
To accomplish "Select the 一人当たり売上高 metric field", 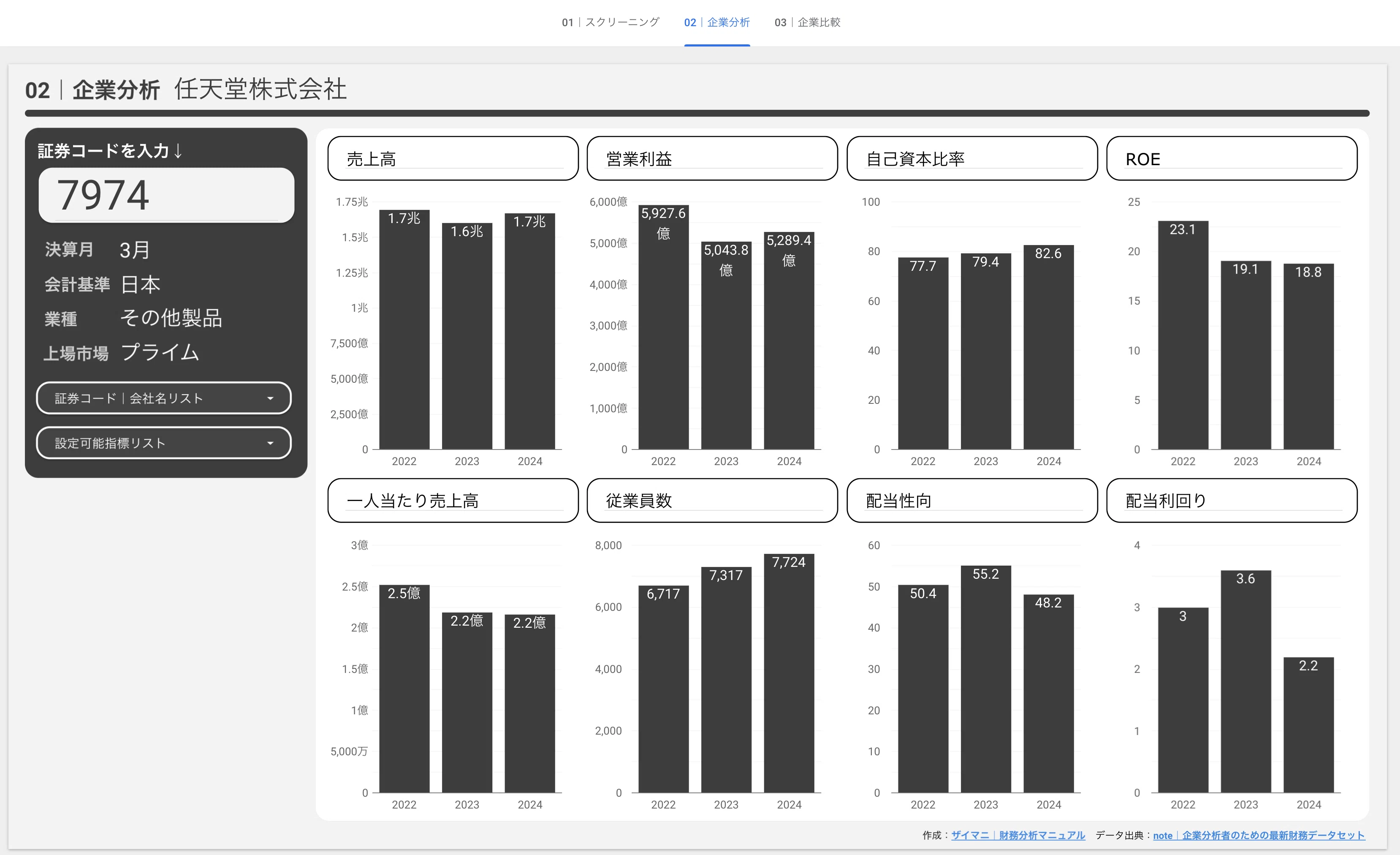I will pos(453,500).
